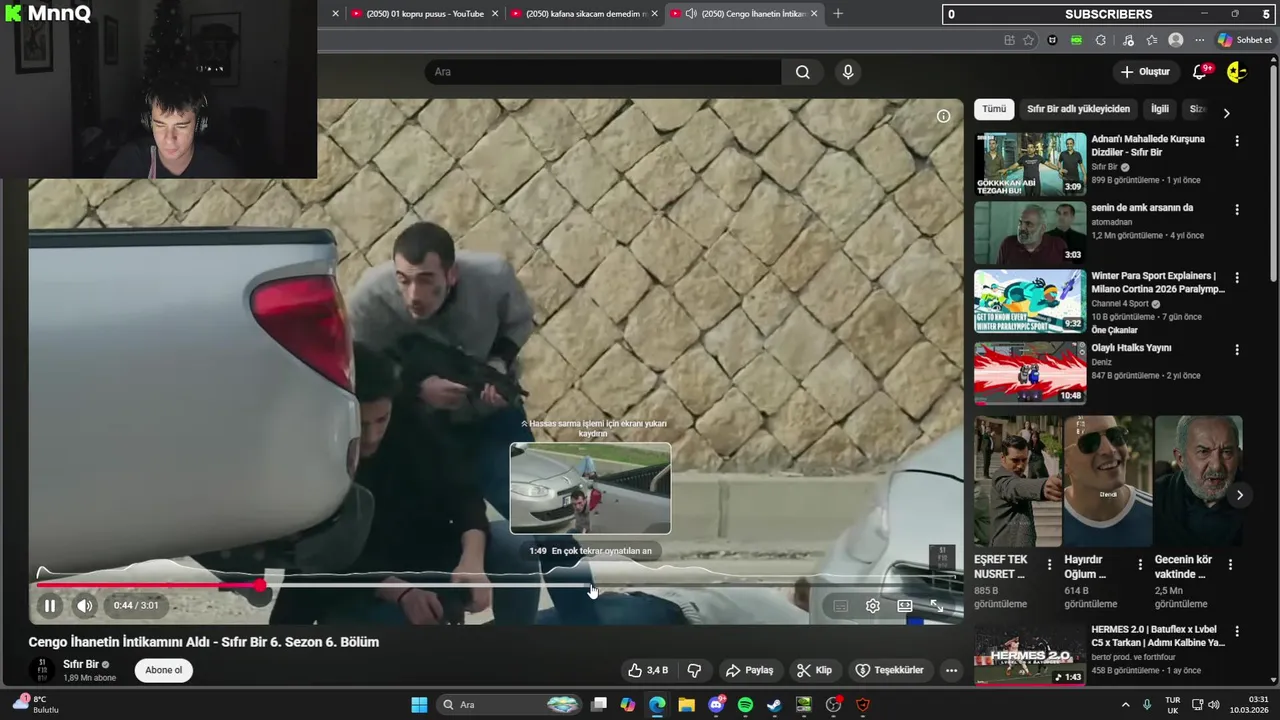Open browser profile avatar
Screen dimensions: 1280x720
point(1176,40)
